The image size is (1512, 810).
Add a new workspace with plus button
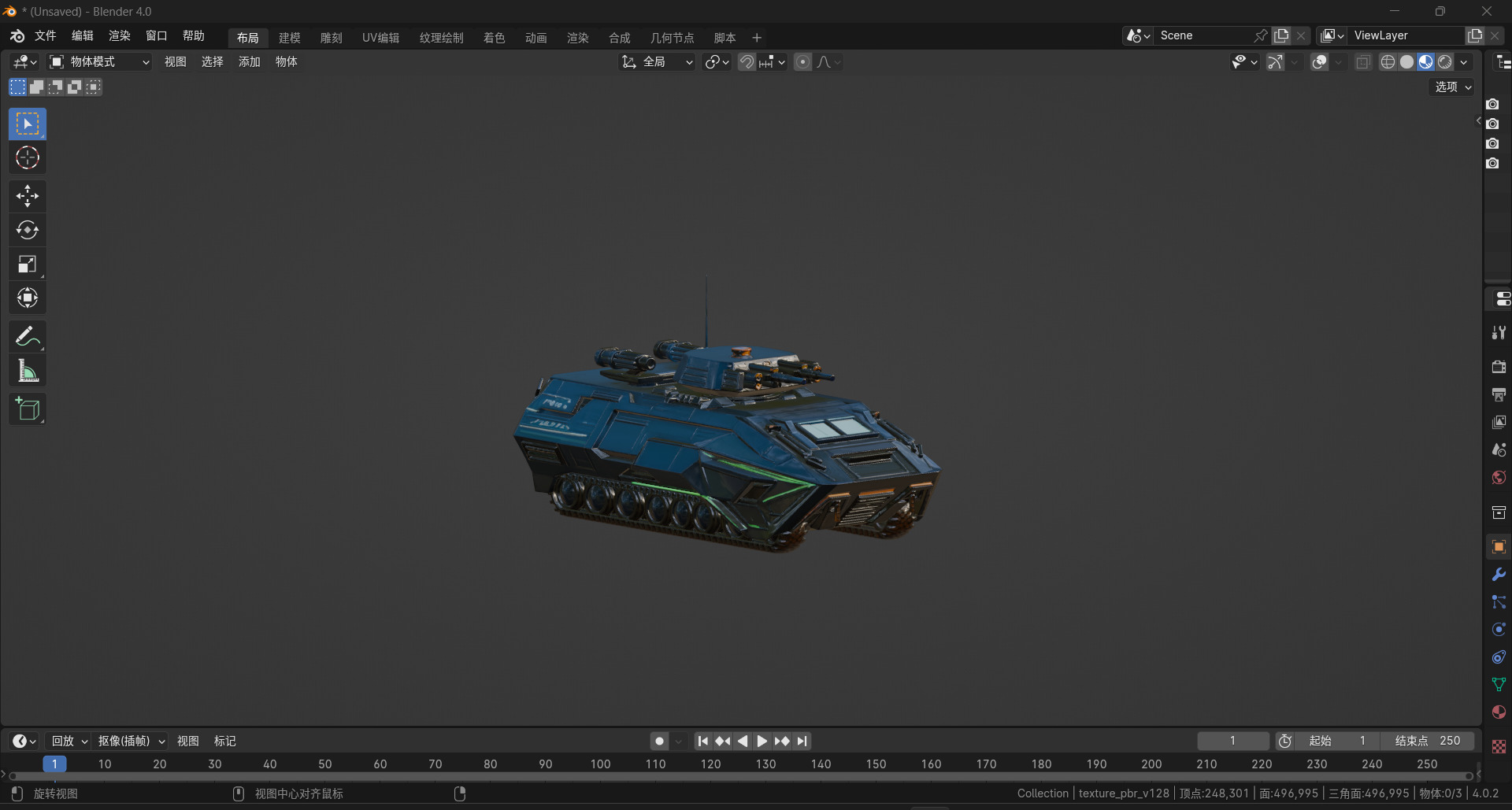click(x=757, y=38)
